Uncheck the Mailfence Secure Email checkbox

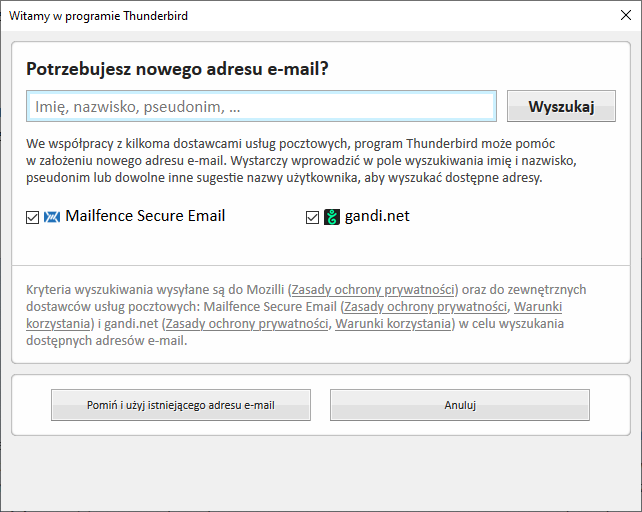coord(32,217)
